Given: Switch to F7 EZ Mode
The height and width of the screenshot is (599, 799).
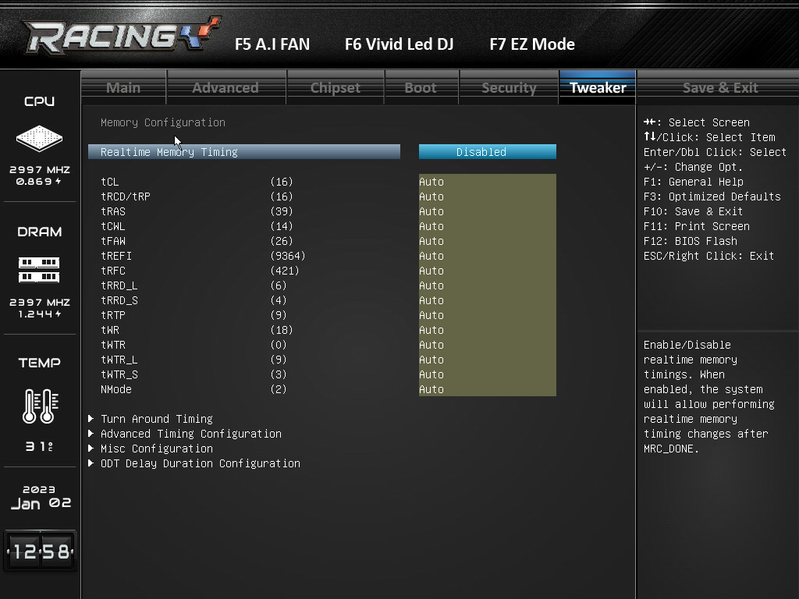Looking at the screenshot, I should pyautogui.click(x=532, y=44).
